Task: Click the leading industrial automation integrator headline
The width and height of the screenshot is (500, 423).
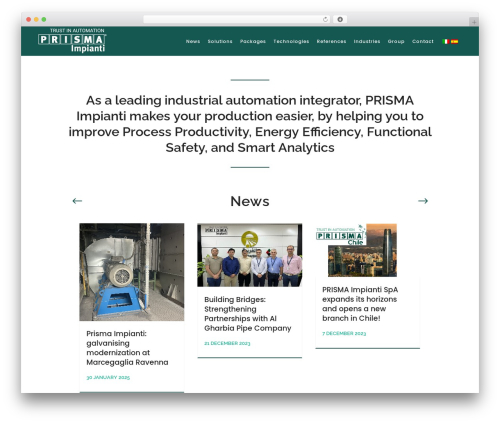Action: [x=250, y=124]
